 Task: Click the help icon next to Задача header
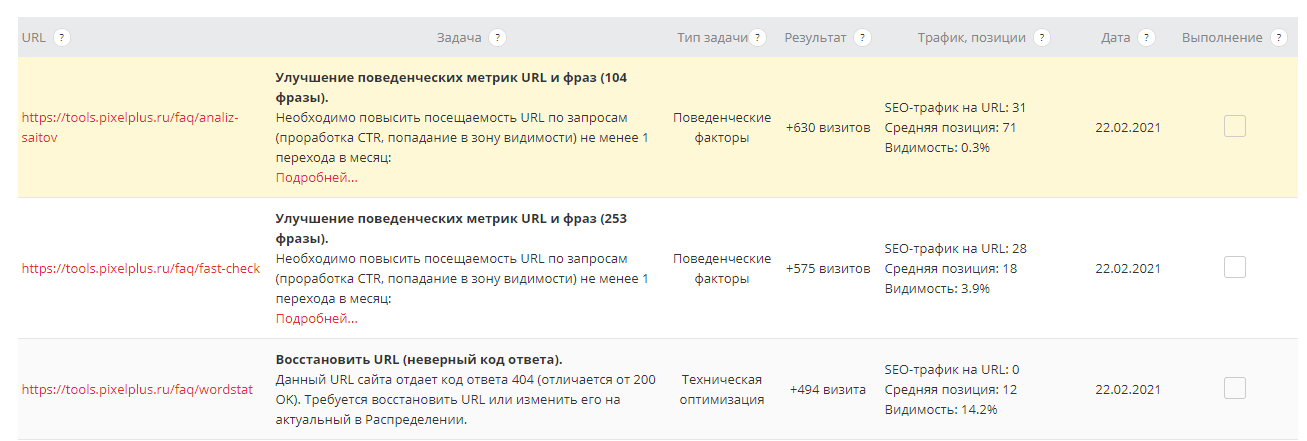(497, 37)
